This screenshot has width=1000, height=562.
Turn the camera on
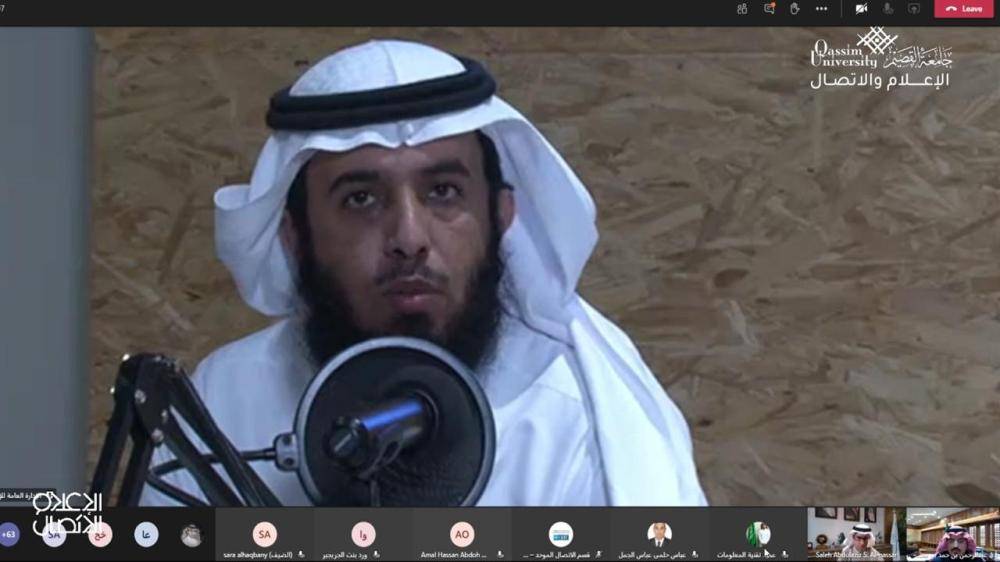point(860,9)
